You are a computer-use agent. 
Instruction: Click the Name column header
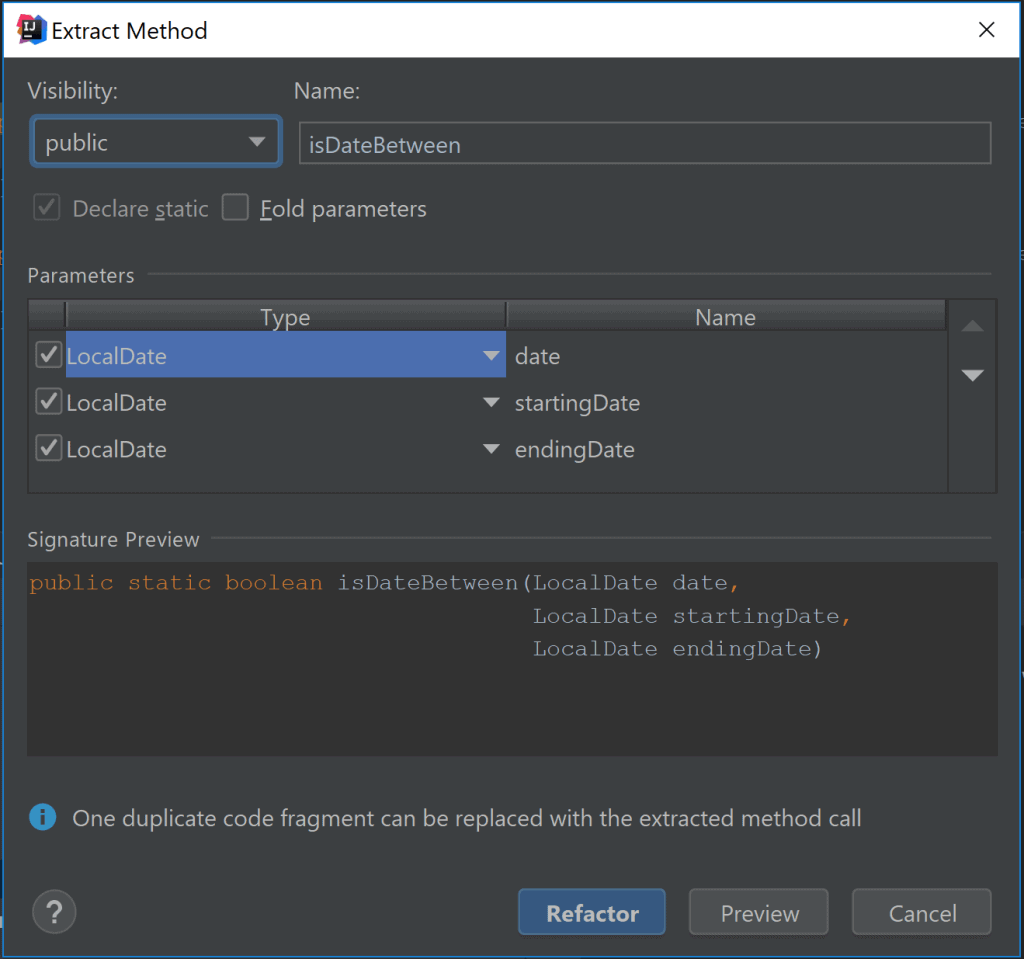[726, 317]
